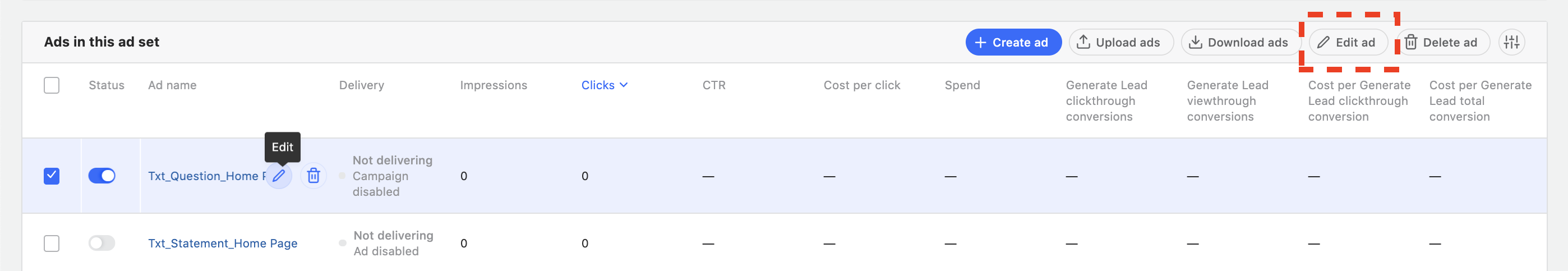Screen dimensions: 1568x271
Task: Click the Spend column header
Action: coord(962,85)
